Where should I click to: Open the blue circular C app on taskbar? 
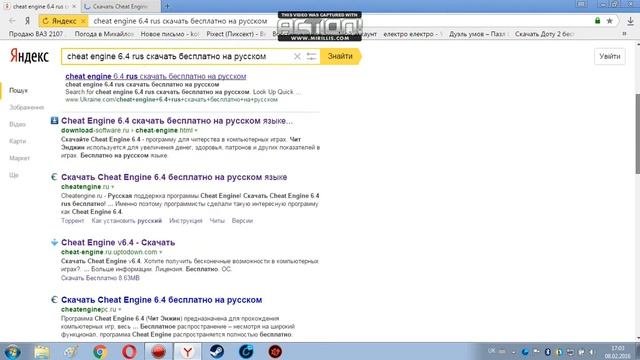[246, 351]
